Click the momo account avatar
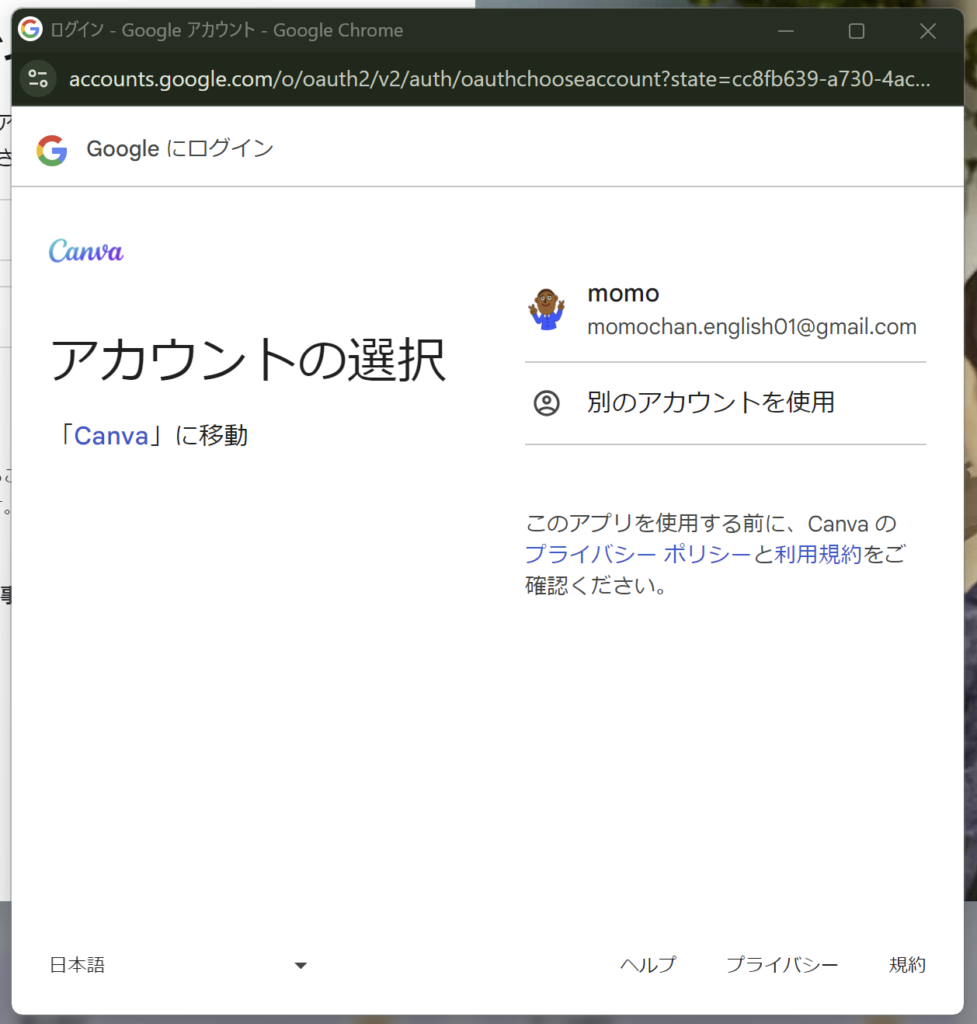This screenshot has width=977, height=1024. [x=546, y=310]
